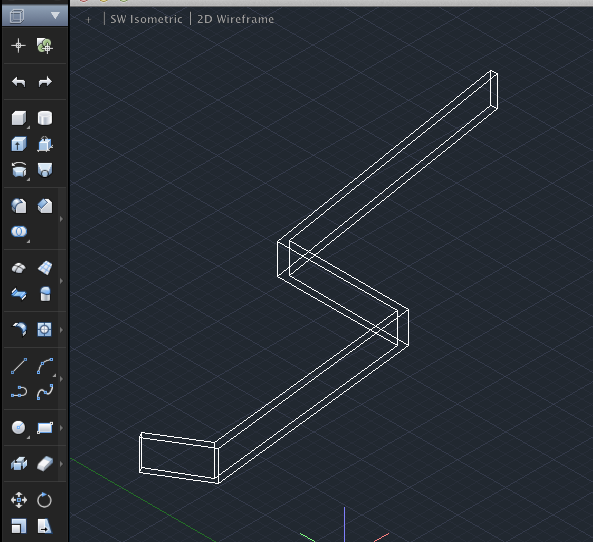Viewport: 593px width, 542px height.
Task: Expand the flyout beside the Erase tool
Action: 61,464
